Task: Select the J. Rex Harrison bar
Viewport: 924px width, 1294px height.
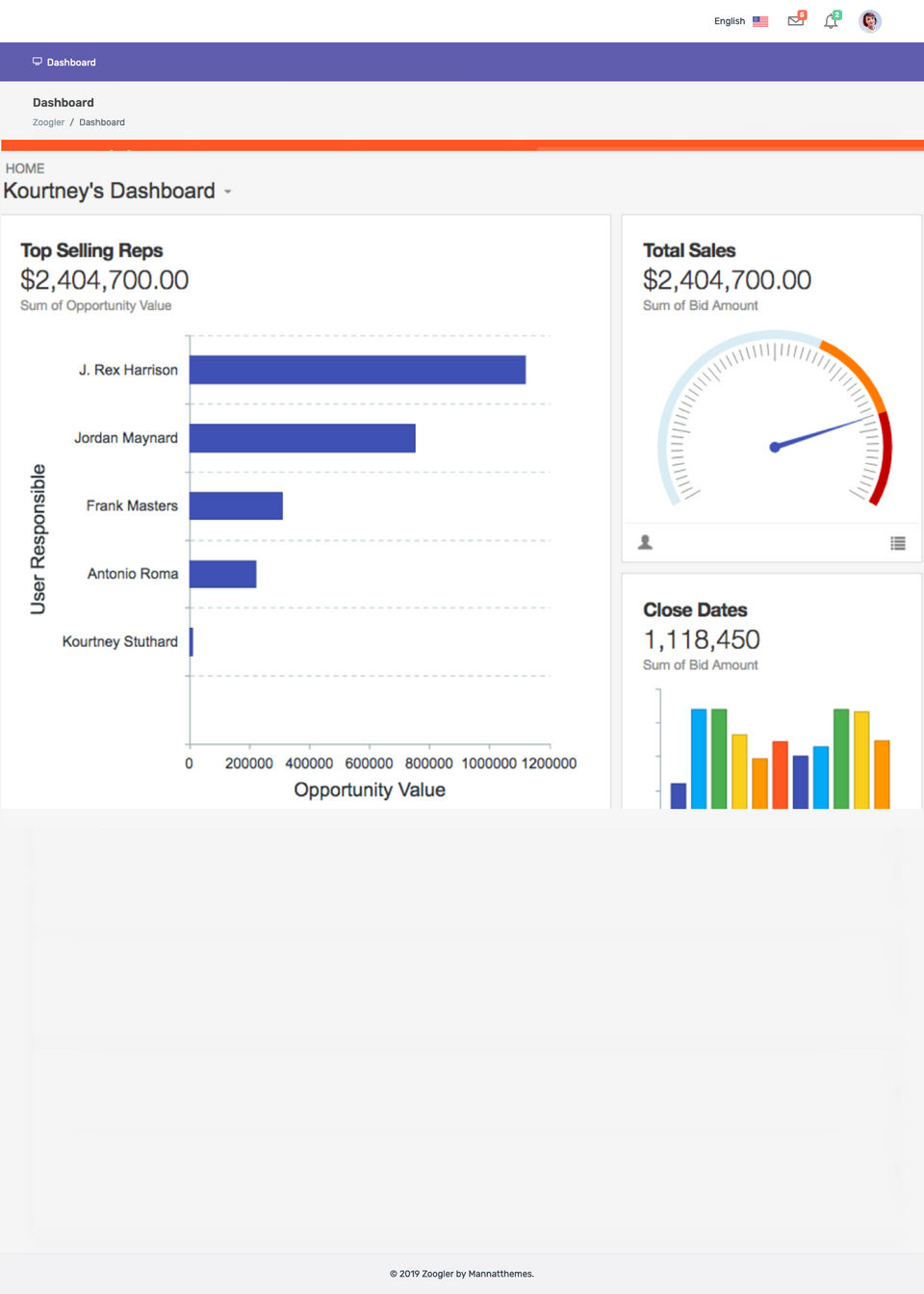Action: pyautogui.click(x=357, y=370)
